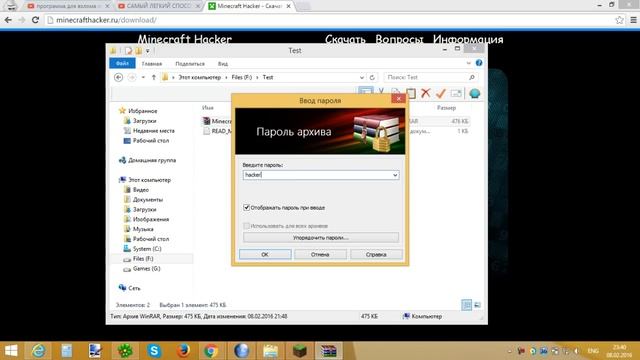Open the green ICQ flower taskbar icon
The height and width of the screenshot is (360, 640).
point(124,351)
